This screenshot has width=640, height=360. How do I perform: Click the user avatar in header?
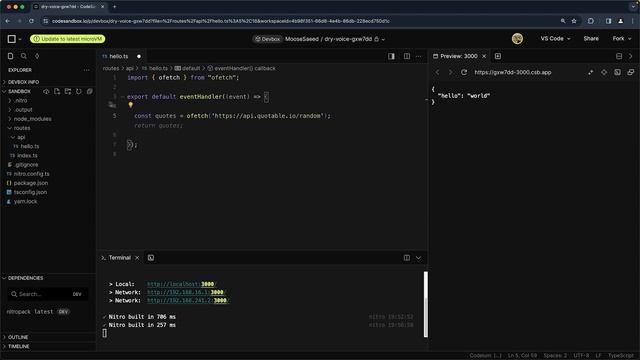coord(517,39)
